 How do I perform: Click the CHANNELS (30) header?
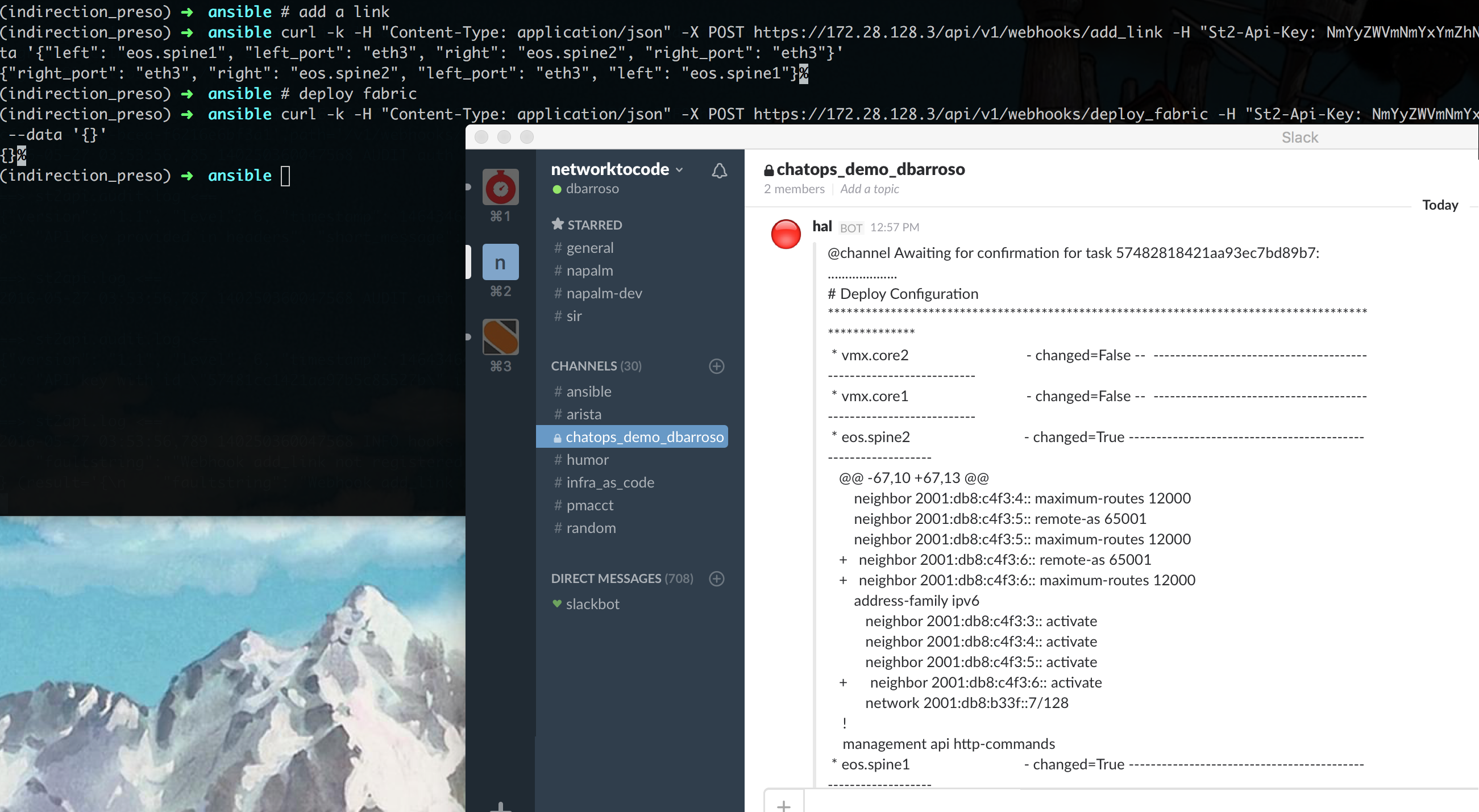click(x=596, y=366)
